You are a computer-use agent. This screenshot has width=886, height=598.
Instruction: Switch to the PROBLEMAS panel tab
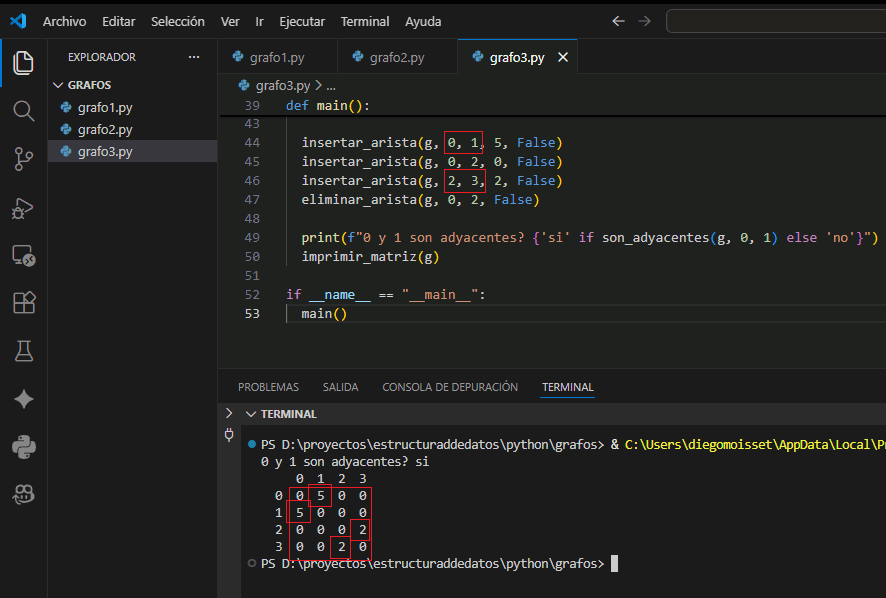(x=268, y=387)
